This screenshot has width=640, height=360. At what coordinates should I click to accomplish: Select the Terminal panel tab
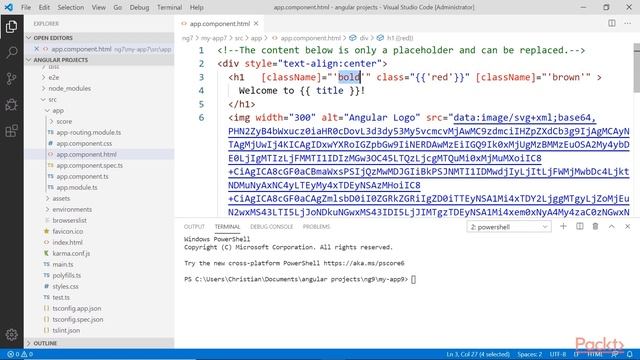(x=227, y=227)
